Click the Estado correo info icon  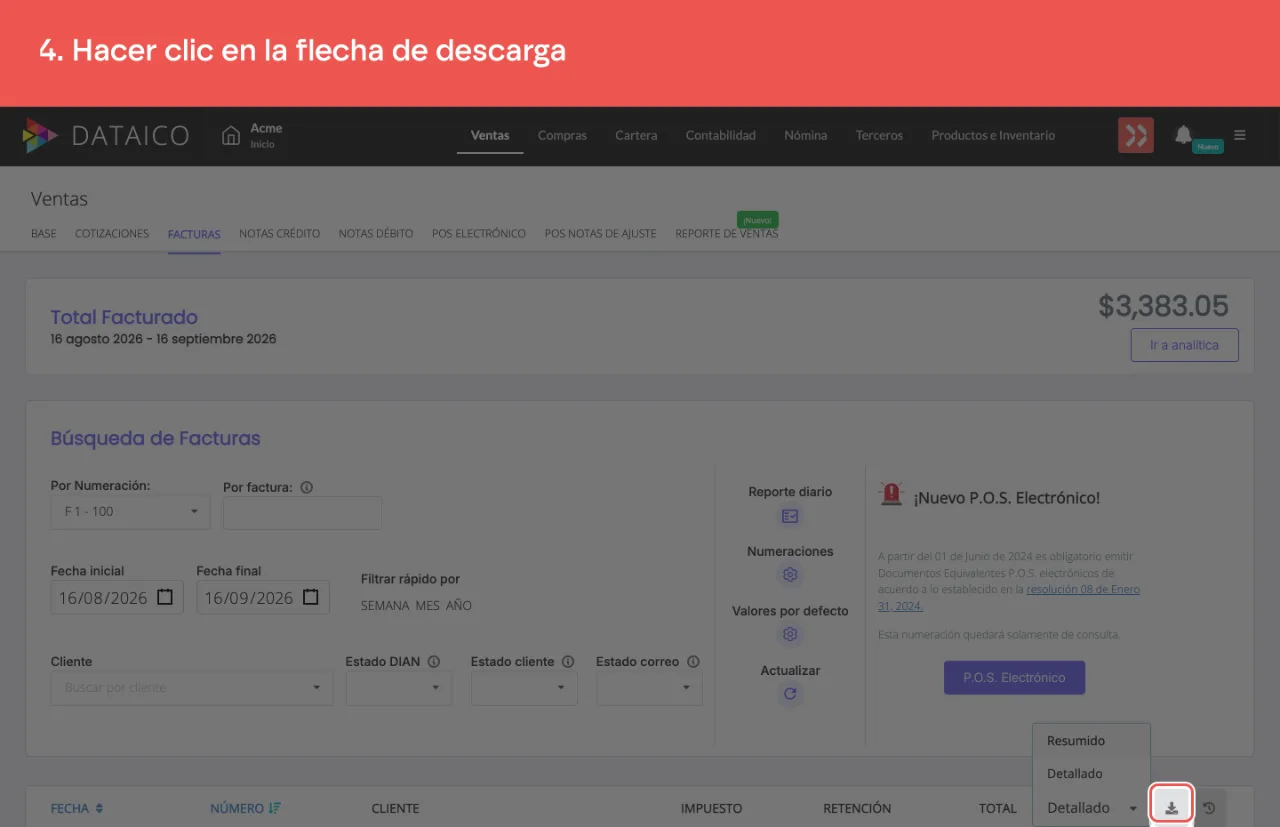(x=693, y=662)
